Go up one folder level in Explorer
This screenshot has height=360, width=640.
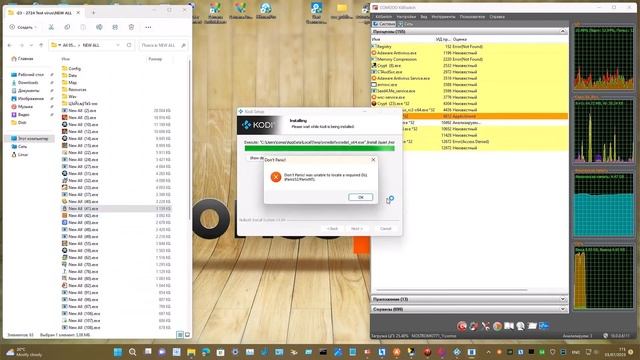pos(41,45)
